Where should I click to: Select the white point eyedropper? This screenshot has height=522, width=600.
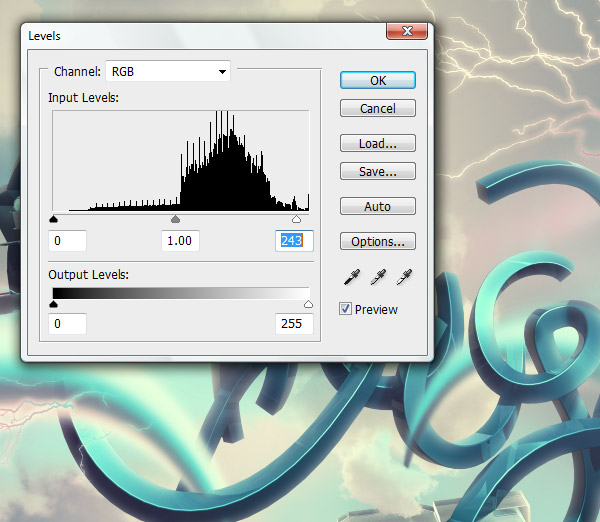[x=404, y=277]
